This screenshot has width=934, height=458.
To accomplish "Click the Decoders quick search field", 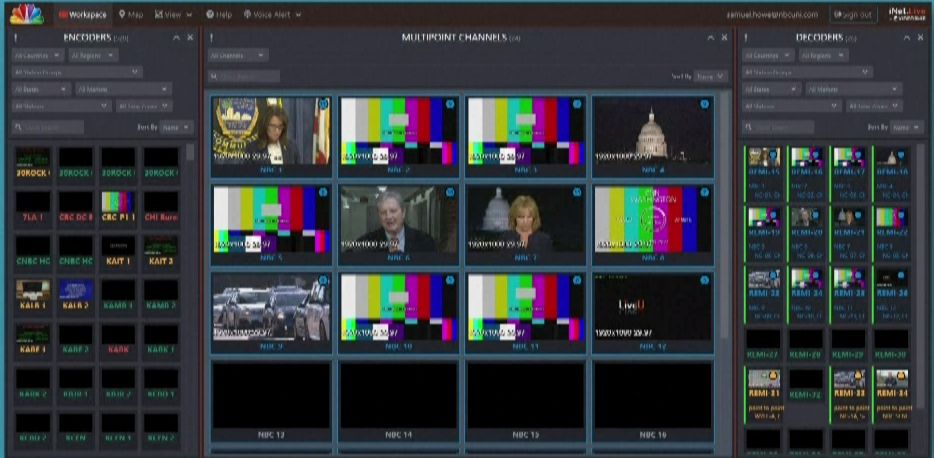I will pyautogui.click(x=778, y=127).
